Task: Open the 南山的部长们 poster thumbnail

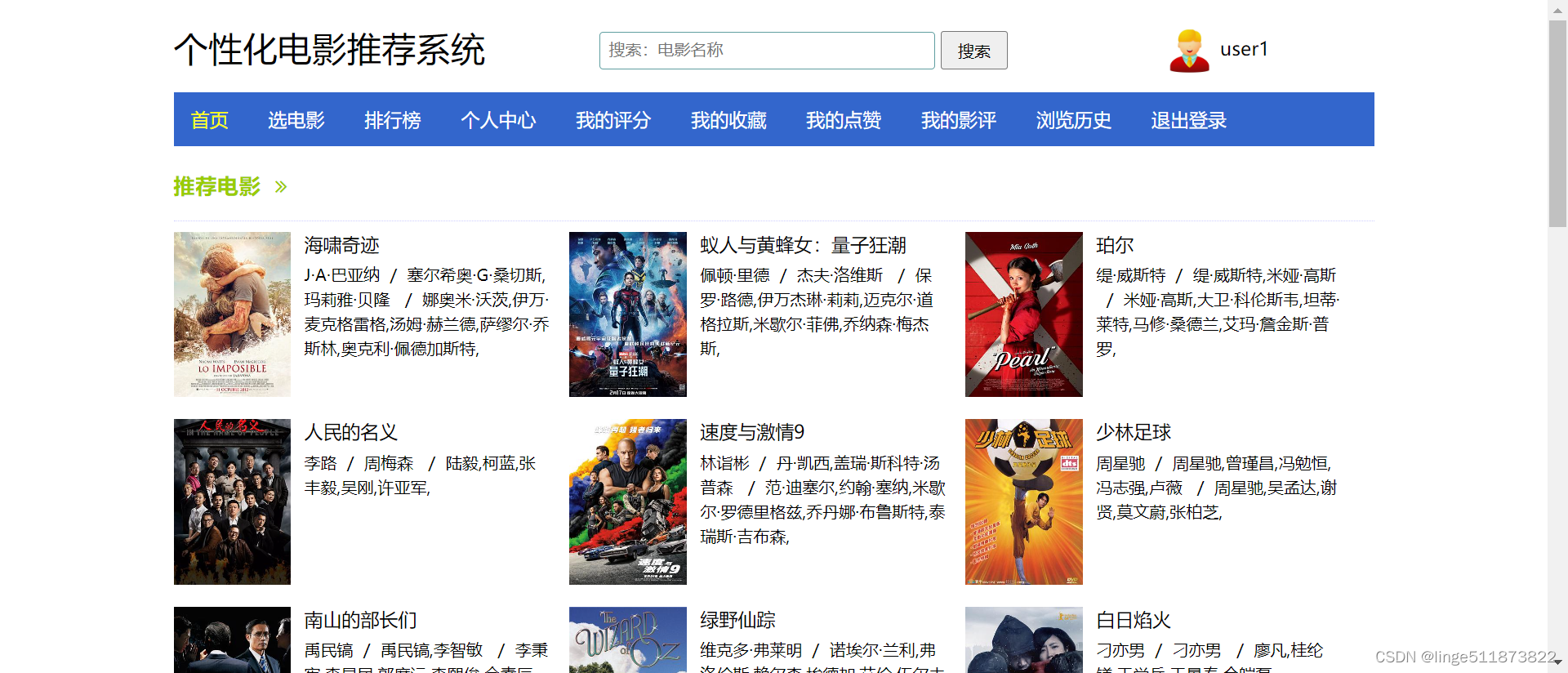Action: coord(232,640)
